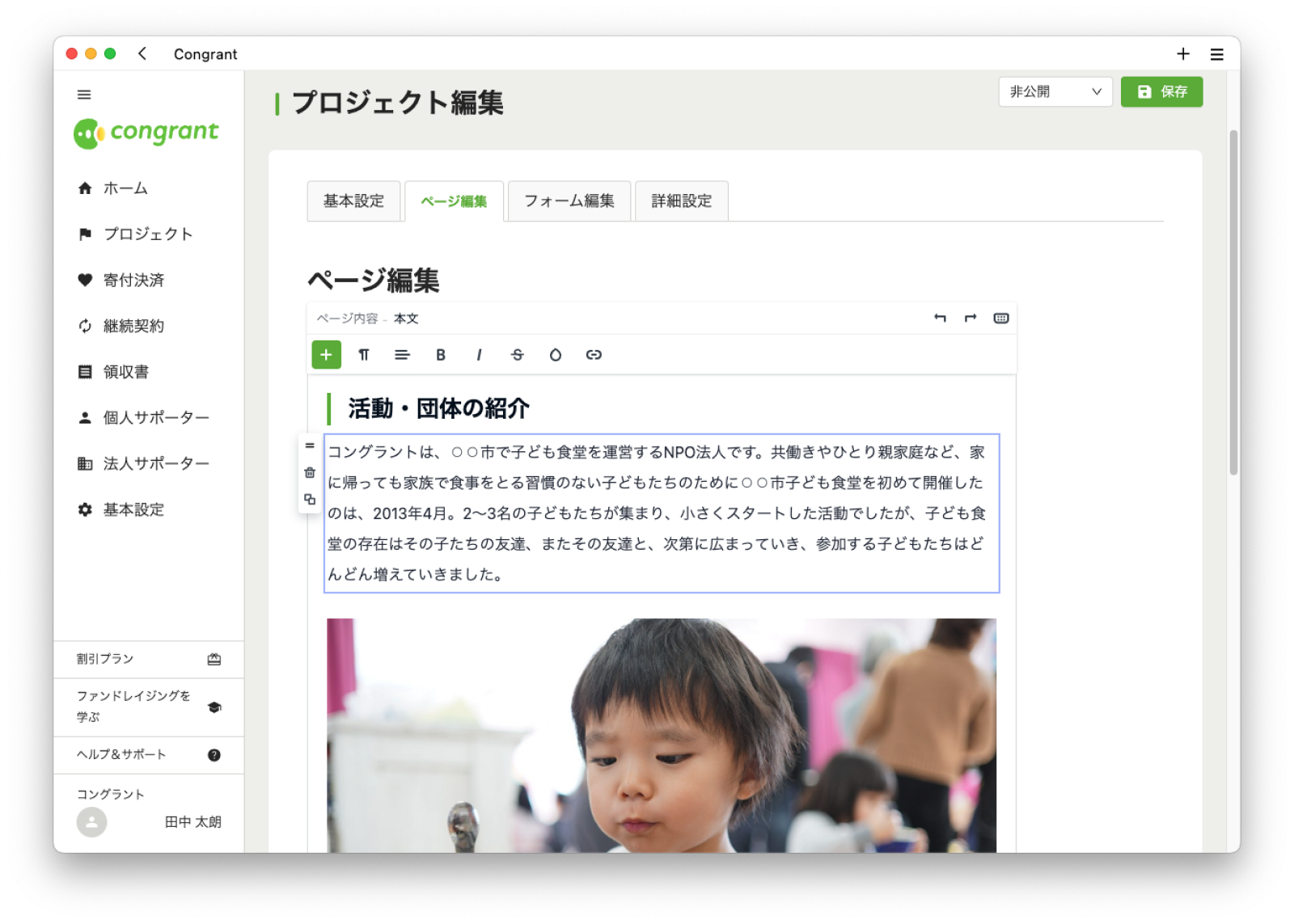The image size is (1294, 924).
Task: Click the 割引プラン gift icon
Action: (214, 660)
